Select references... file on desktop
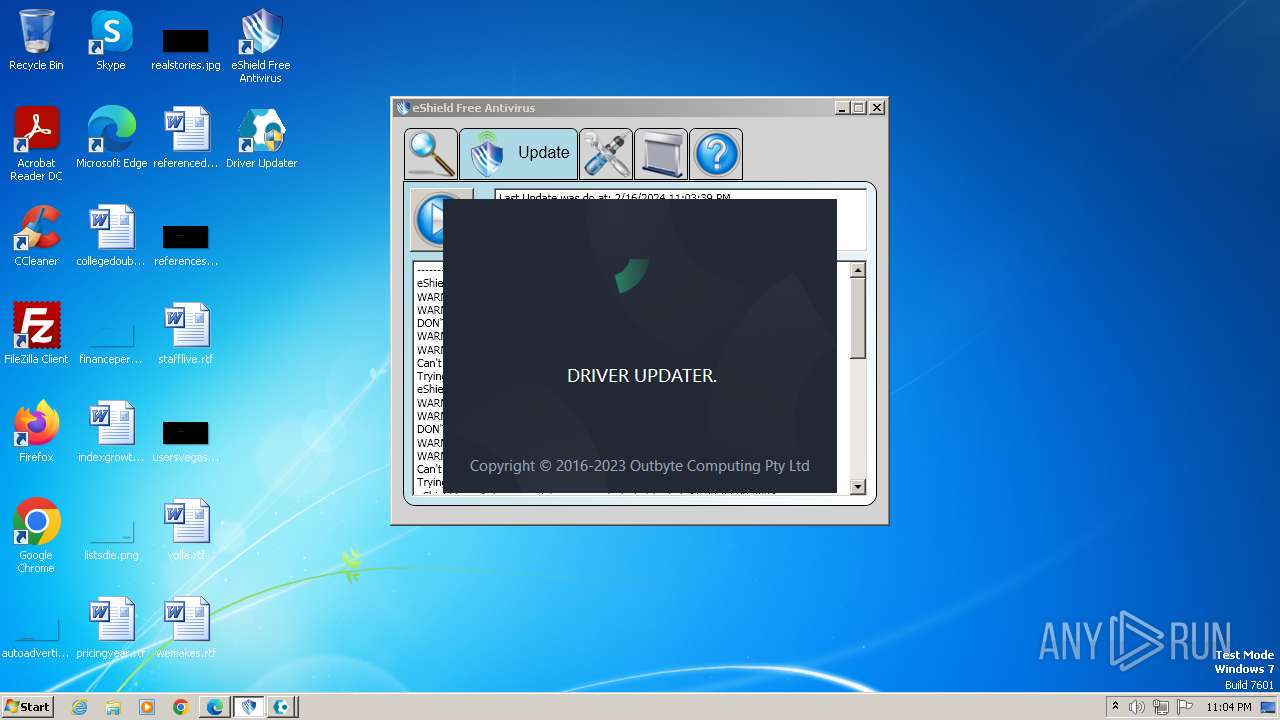 click(186, 246)
